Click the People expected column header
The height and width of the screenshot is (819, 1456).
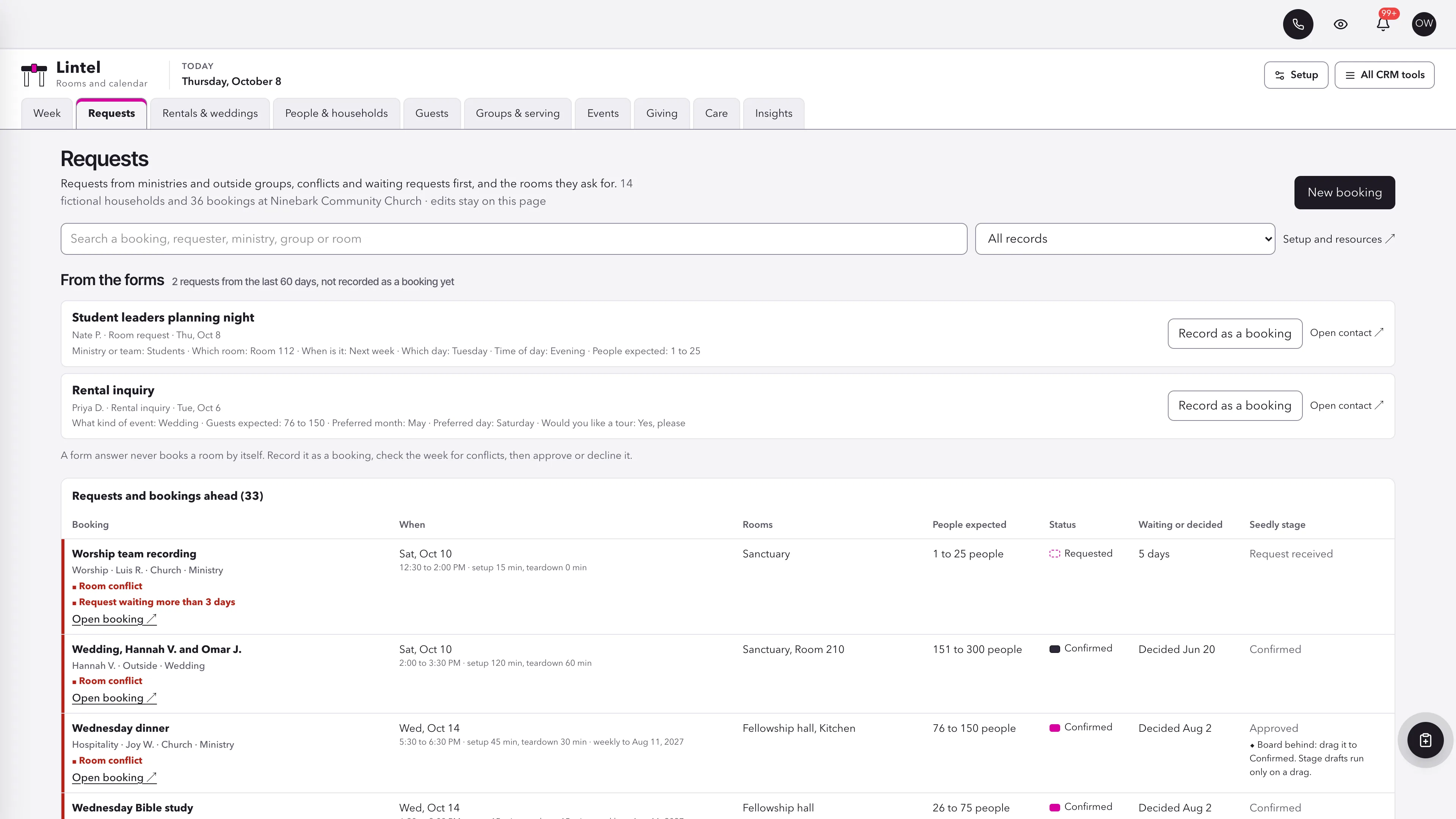pos(970,525)
